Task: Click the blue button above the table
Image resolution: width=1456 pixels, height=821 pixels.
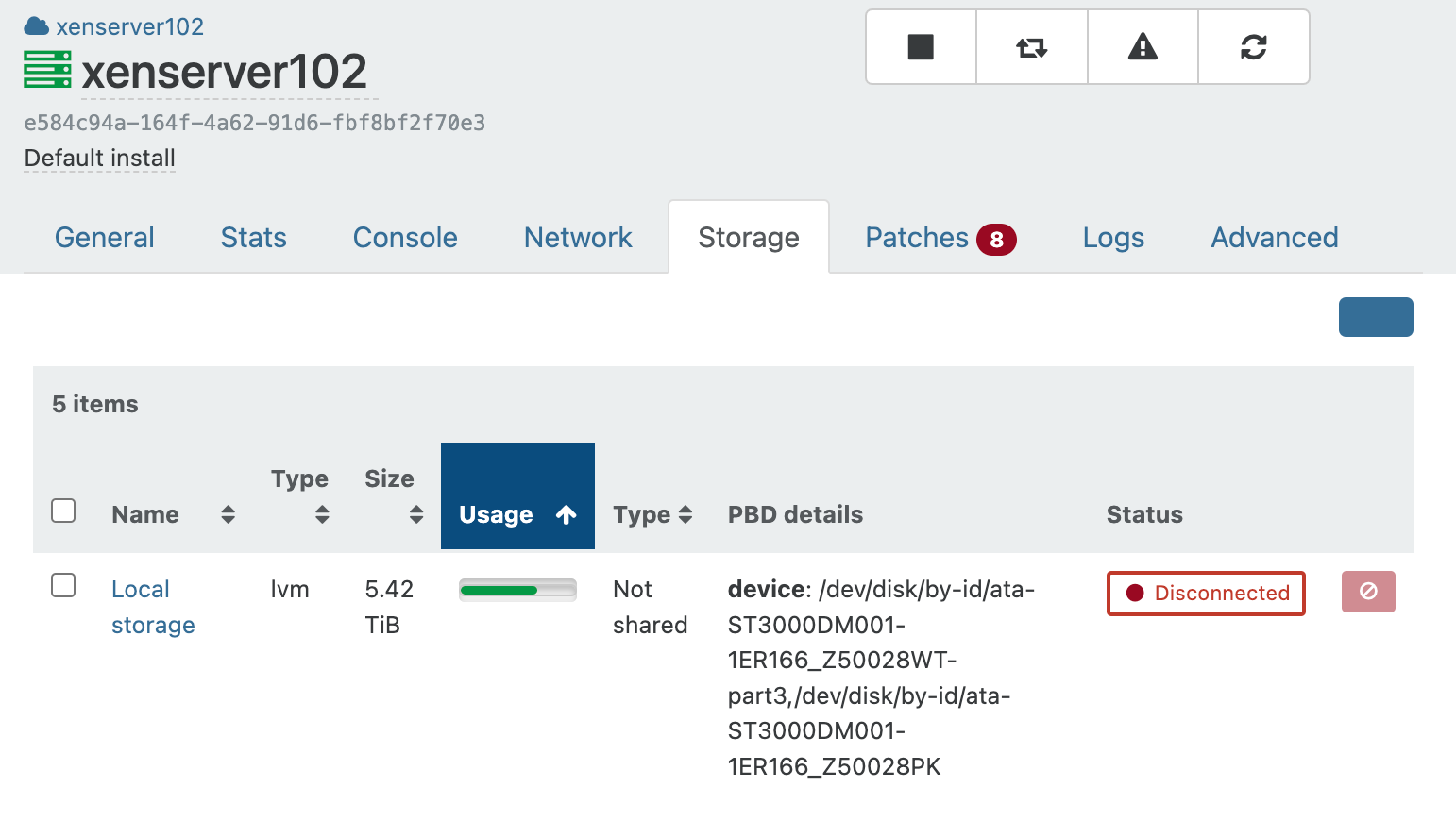Action: [1376, 317]
